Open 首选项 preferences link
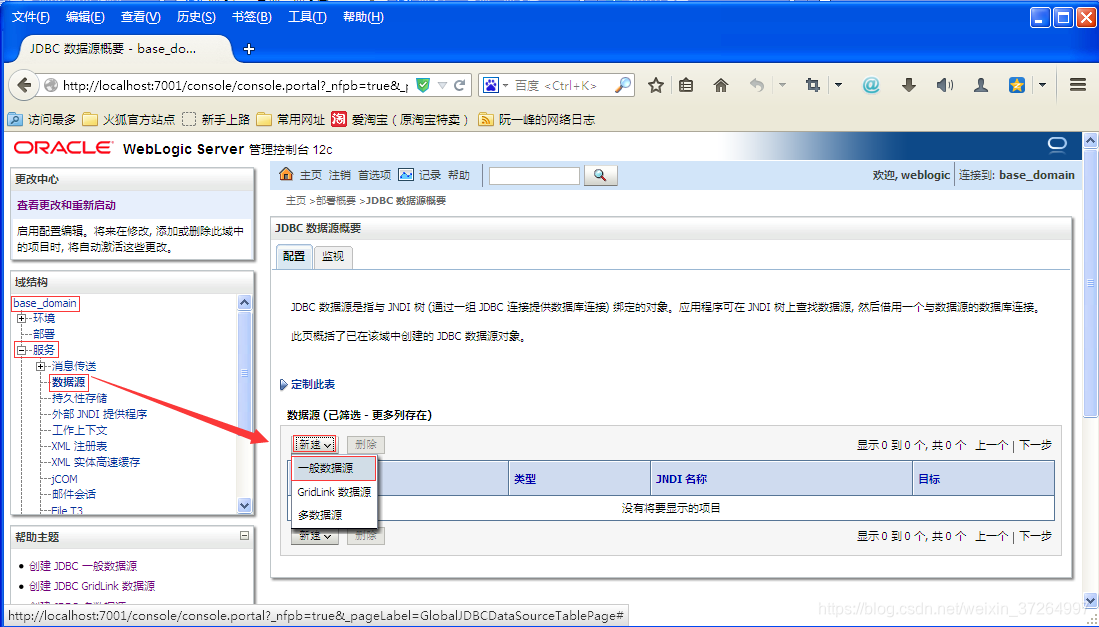 tap(375, 175)
